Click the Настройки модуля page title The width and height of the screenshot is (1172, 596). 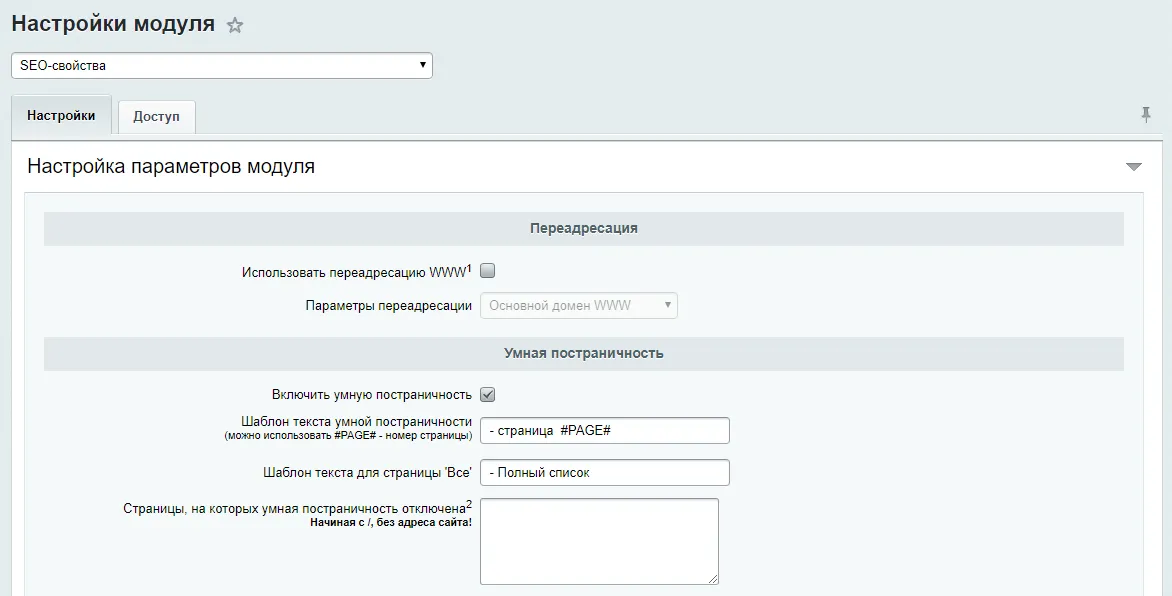point(110,23)
